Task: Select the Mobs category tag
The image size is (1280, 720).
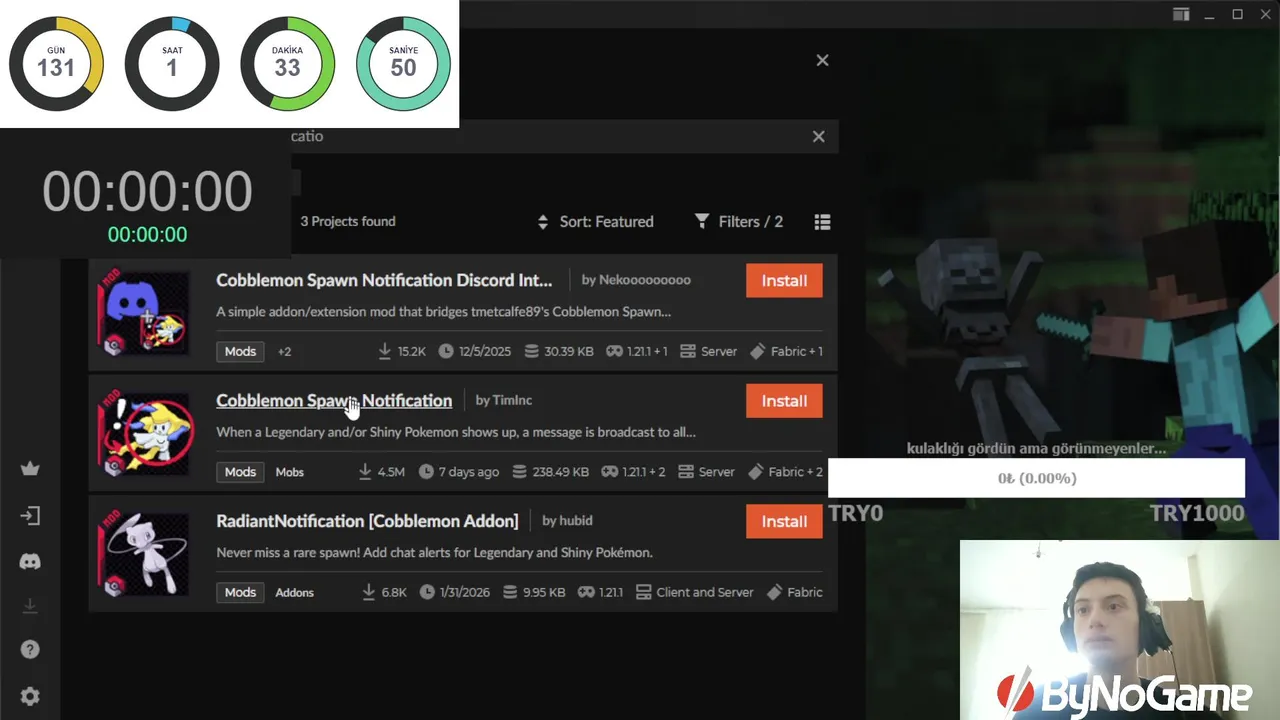Action: 289,472
